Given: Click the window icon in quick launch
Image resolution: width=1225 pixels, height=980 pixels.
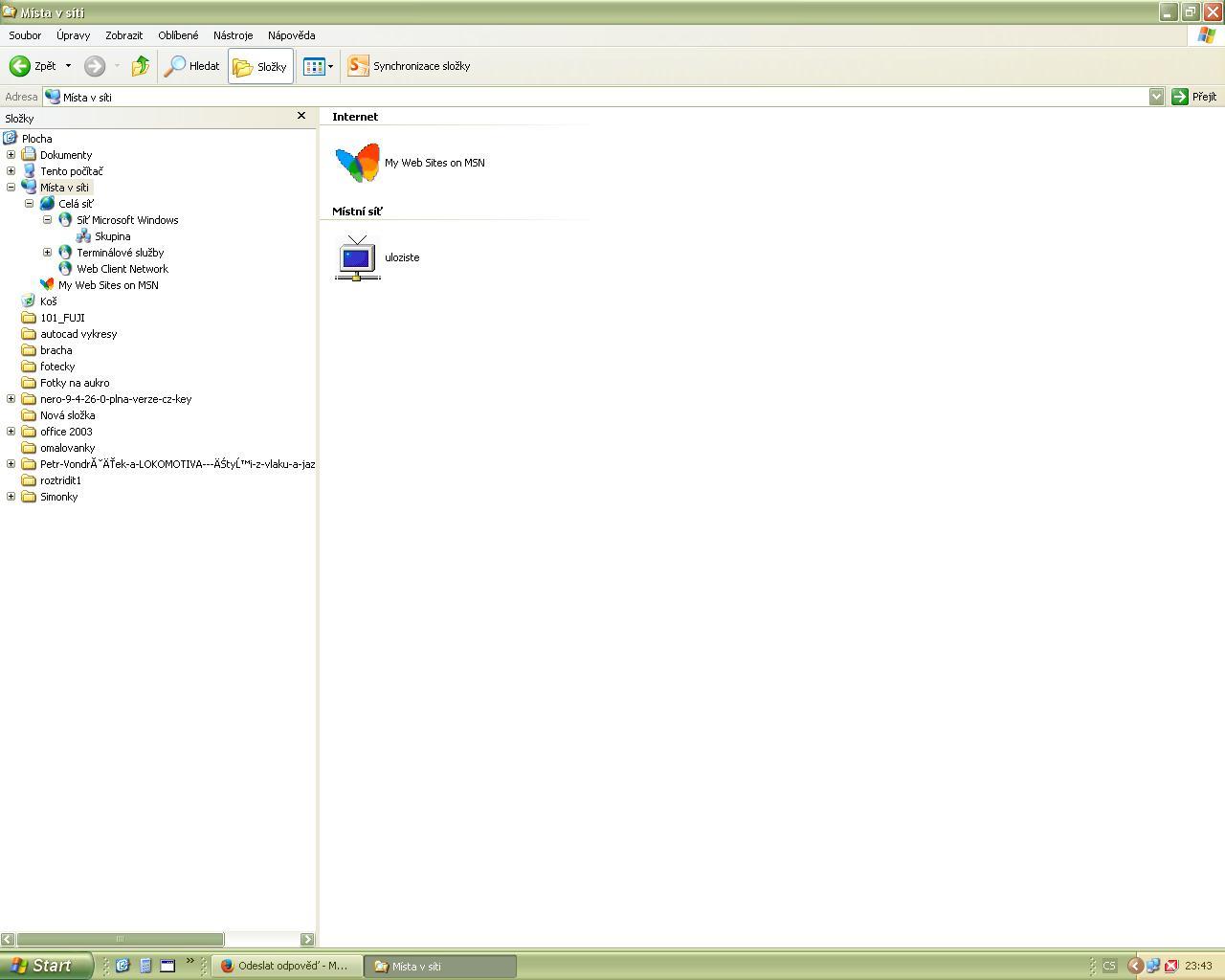Looking at the screenshot, I should coord(167,966).
